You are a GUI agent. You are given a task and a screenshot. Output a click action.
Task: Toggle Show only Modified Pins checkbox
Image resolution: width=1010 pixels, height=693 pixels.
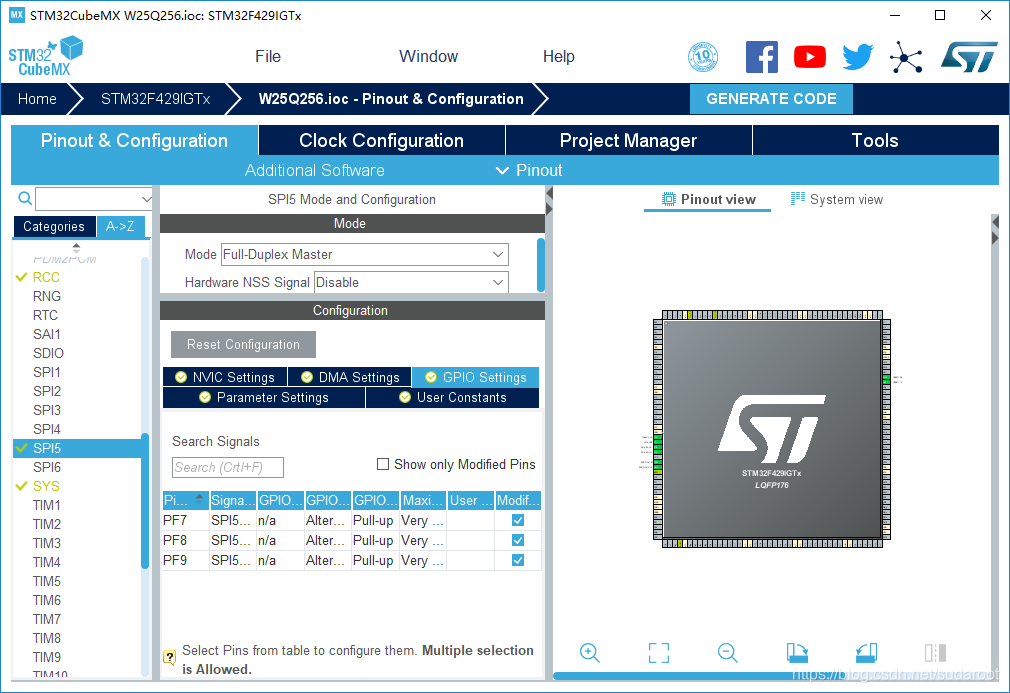[x=383, y=464]
